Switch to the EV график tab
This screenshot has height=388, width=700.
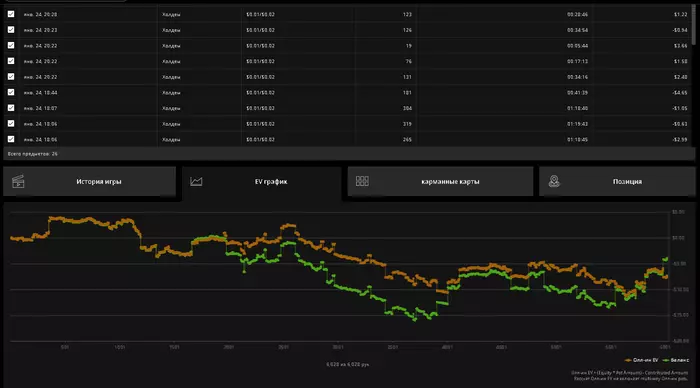coord(262,182)
